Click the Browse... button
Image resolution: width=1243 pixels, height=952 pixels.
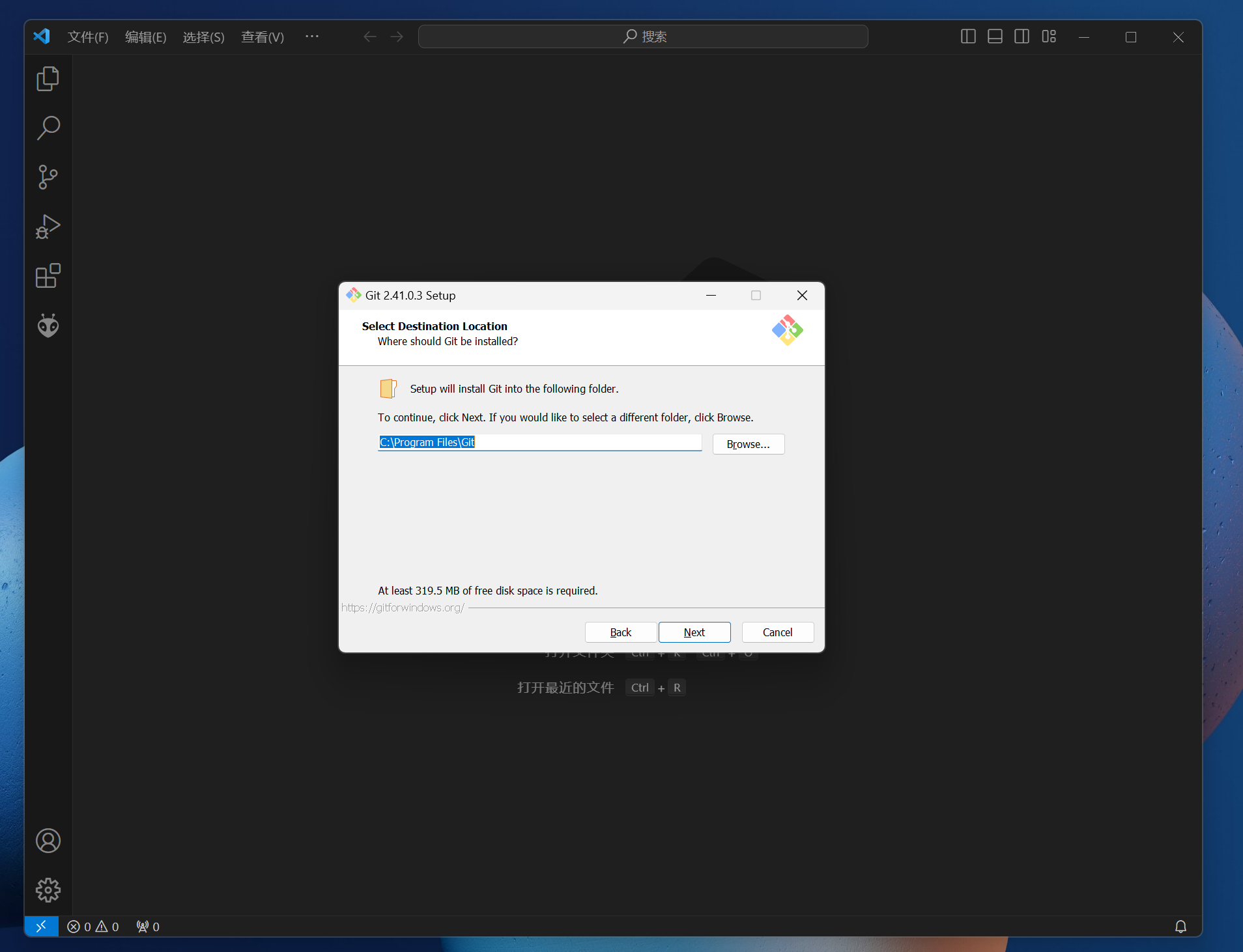(x=749, y=444)
